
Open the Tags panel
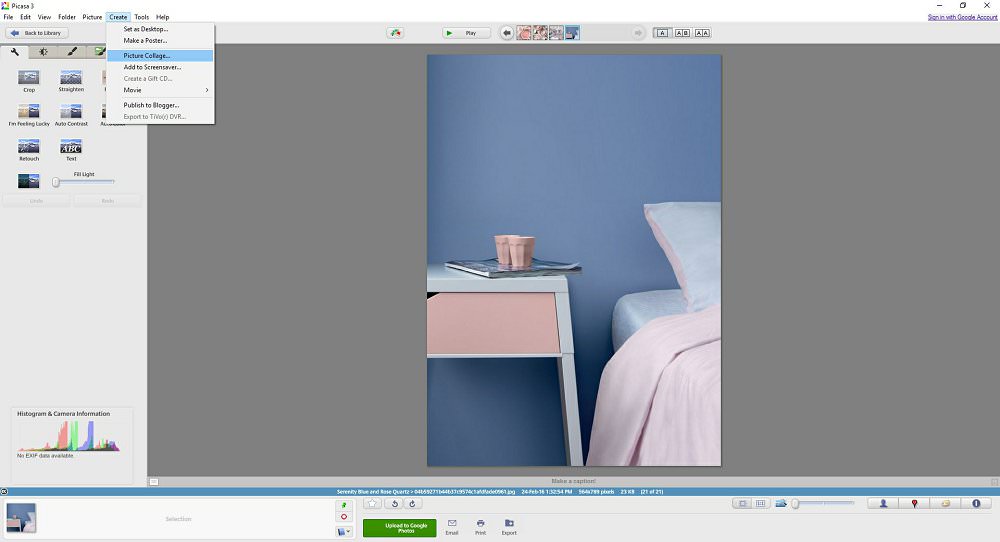[x=946, y=504]
